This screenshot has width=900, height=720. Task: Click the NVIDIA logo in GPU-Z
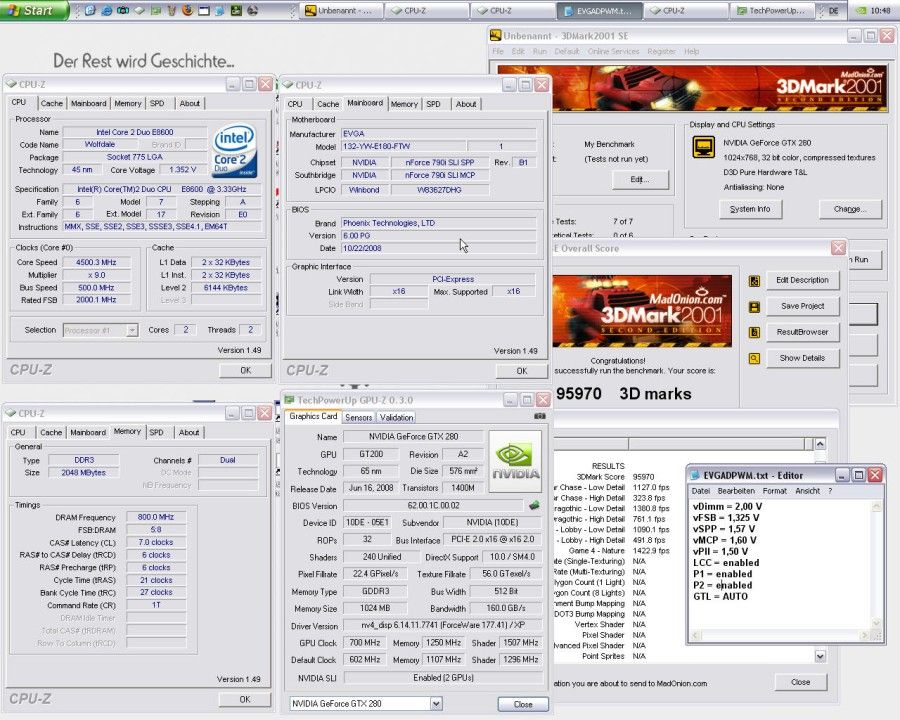tap(515, 462)
